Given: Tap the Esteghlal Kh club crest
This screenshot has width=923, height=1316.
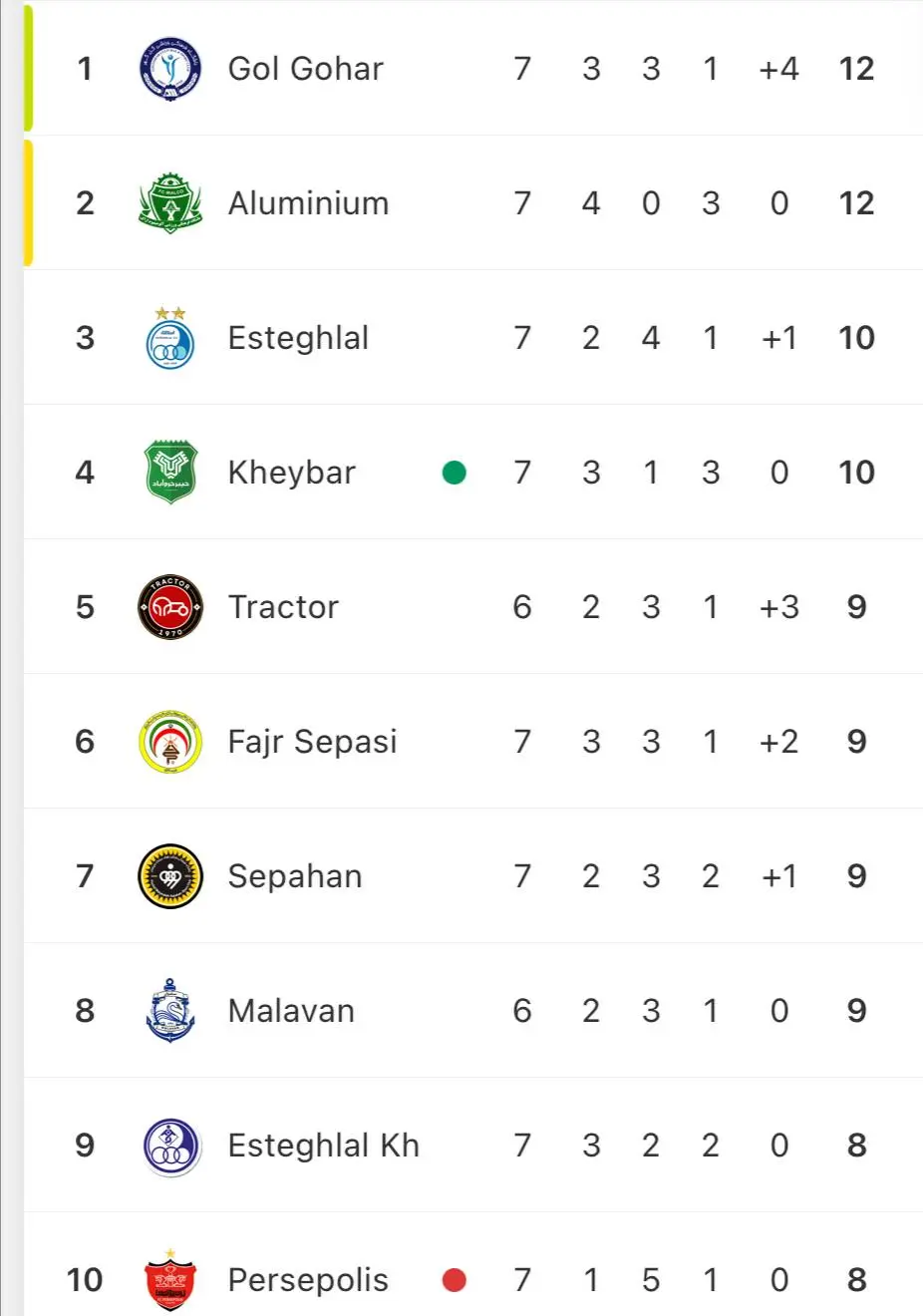Looking at the screenshot, I should click(x=170, y=1147).
